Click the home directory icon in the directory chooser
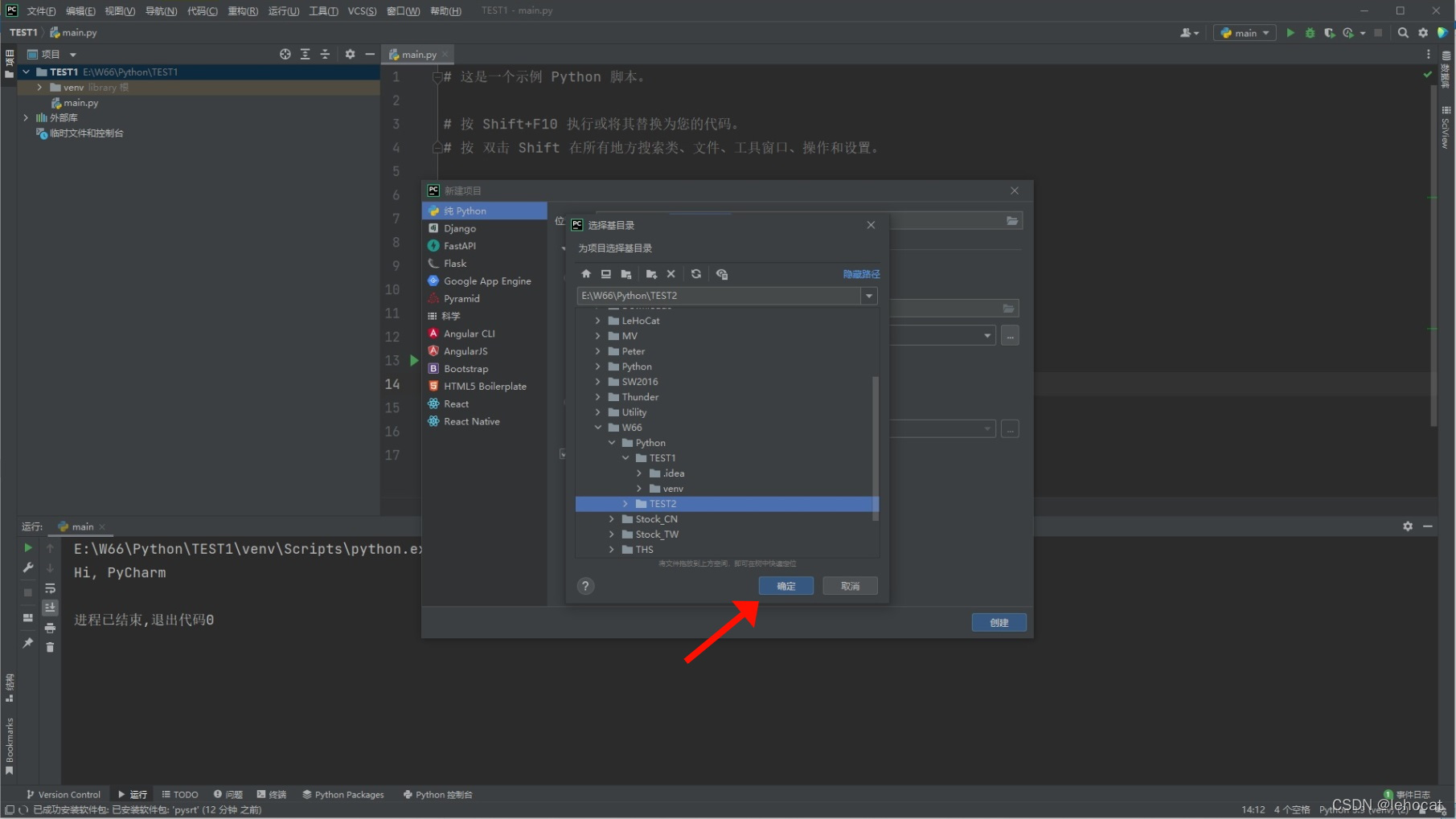The height and width of the screenshot is (819, 1456). click(x=586, y=274)
